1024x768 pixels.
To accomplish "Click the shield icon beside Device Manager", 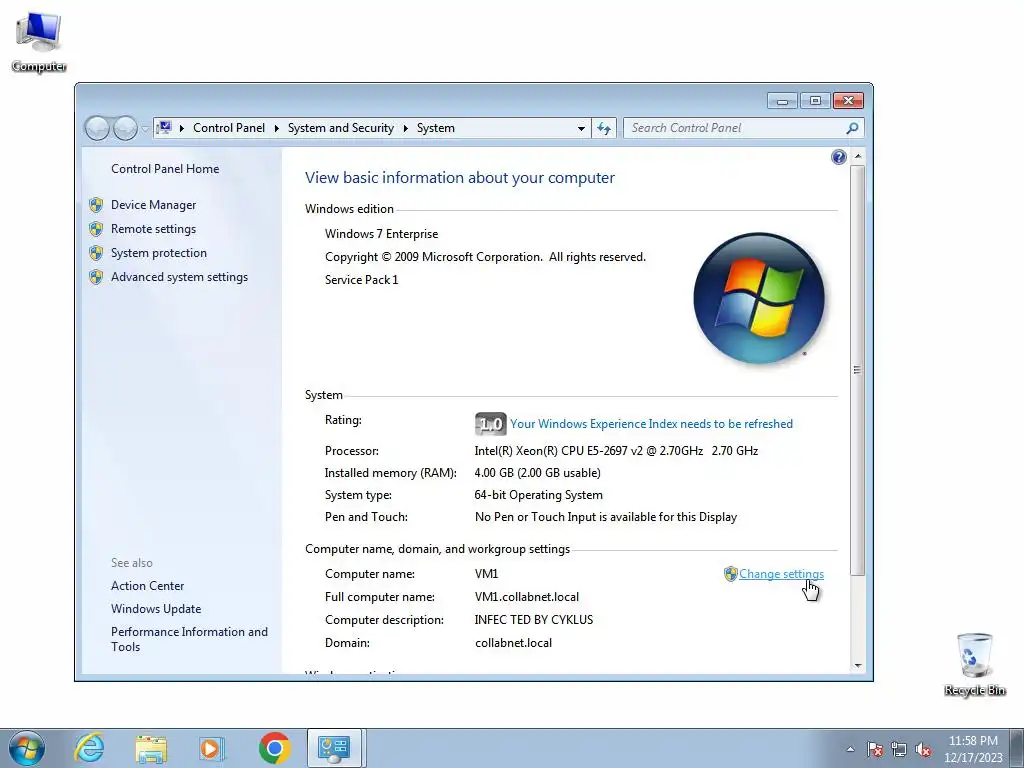I will [x=96, y=205].
